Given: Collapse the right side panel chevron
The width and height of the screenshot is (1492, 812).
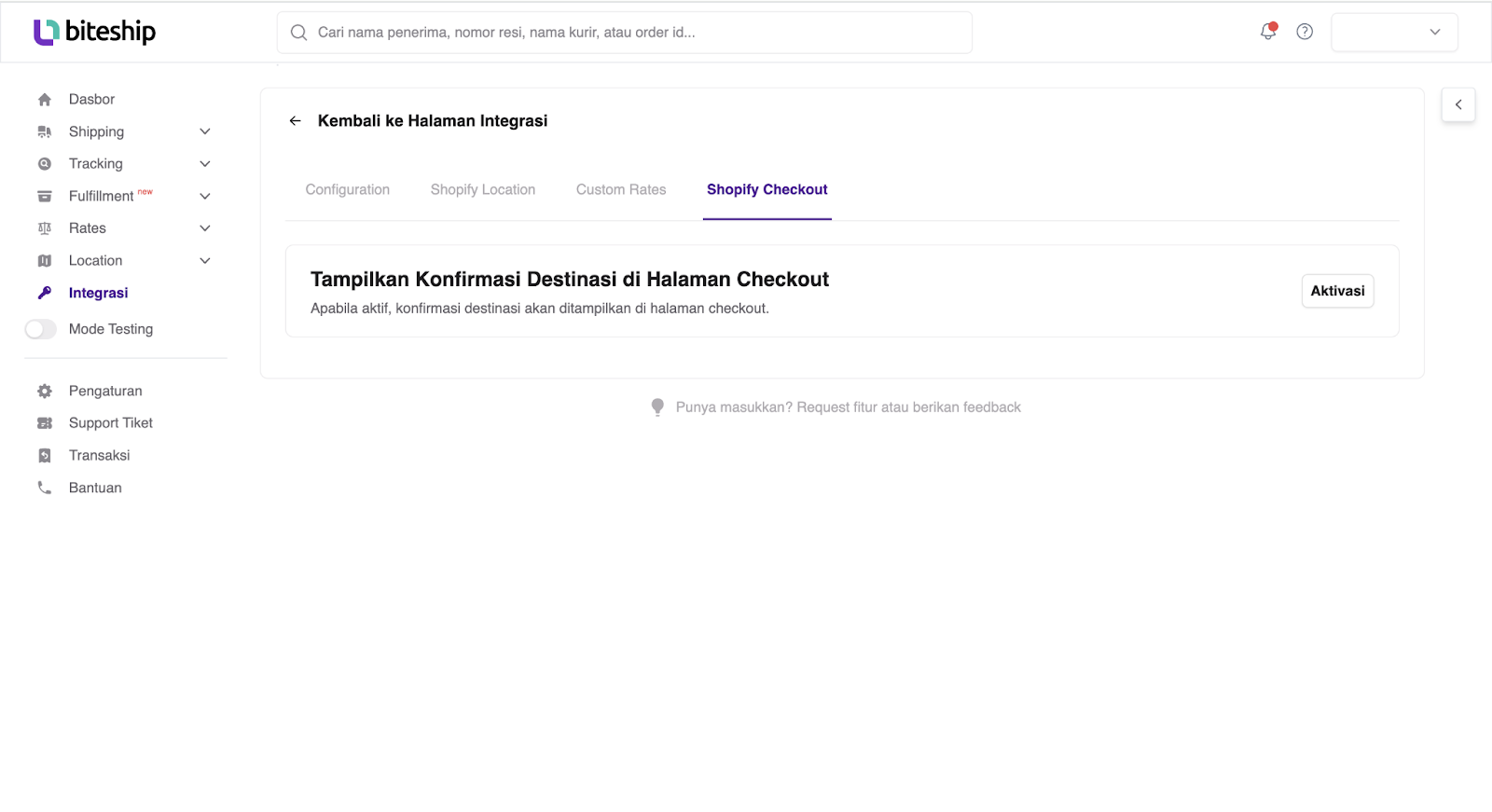Looking at the screenshot, I should (1458, 104).
